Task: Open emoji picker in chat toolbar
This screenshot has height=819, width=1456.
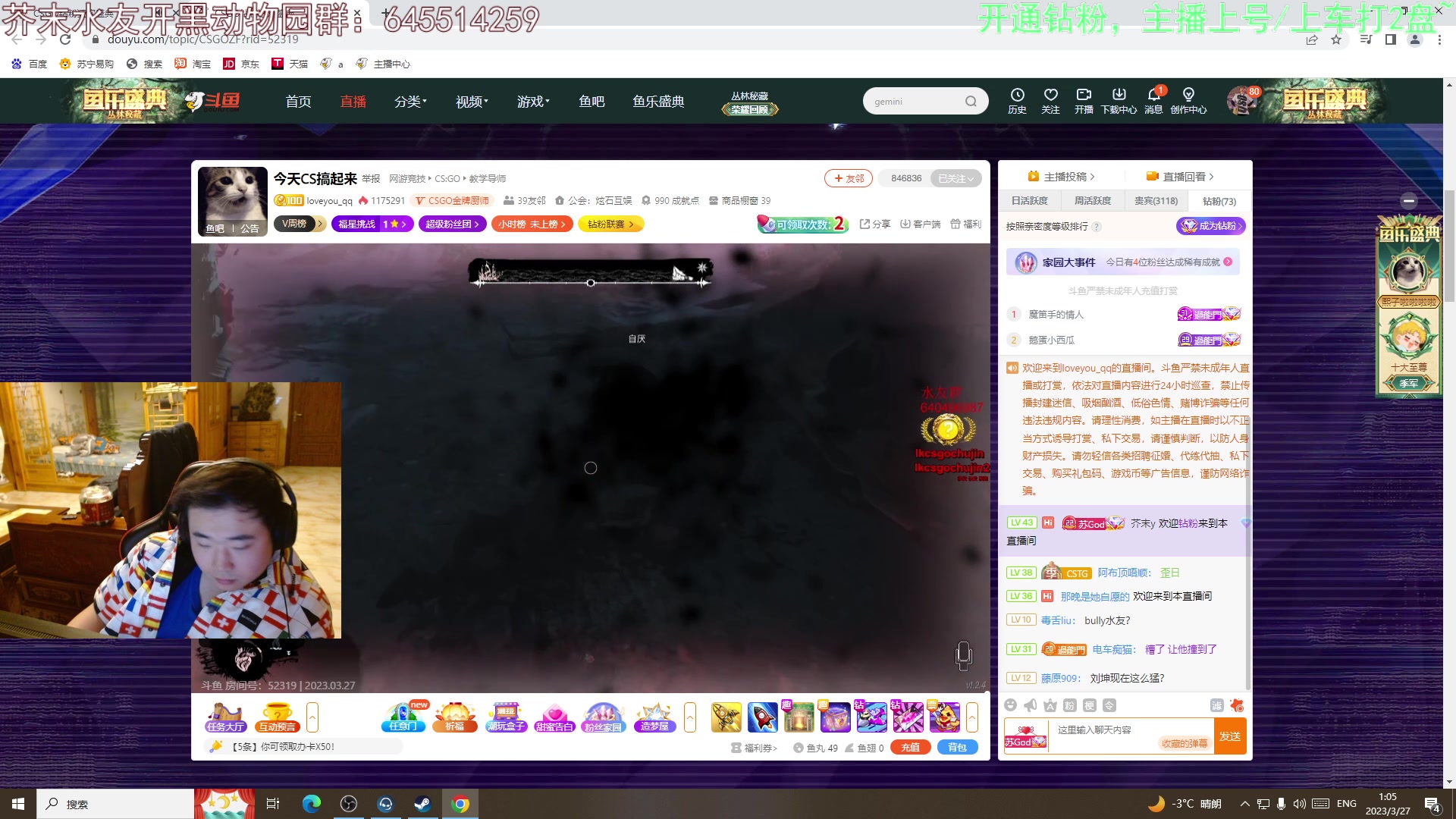Action: coord(1010,705)
